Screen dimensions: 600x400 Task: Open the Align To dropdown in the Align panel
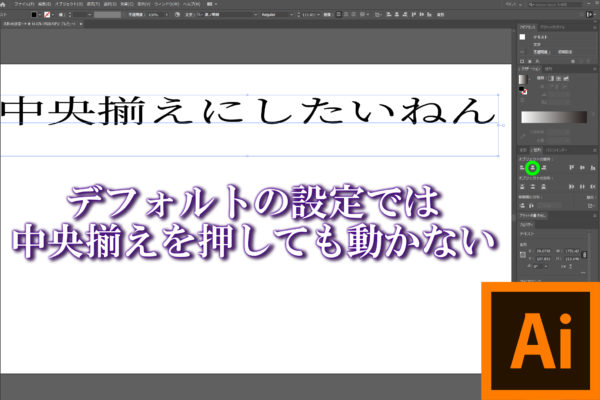tap(591, 206)
